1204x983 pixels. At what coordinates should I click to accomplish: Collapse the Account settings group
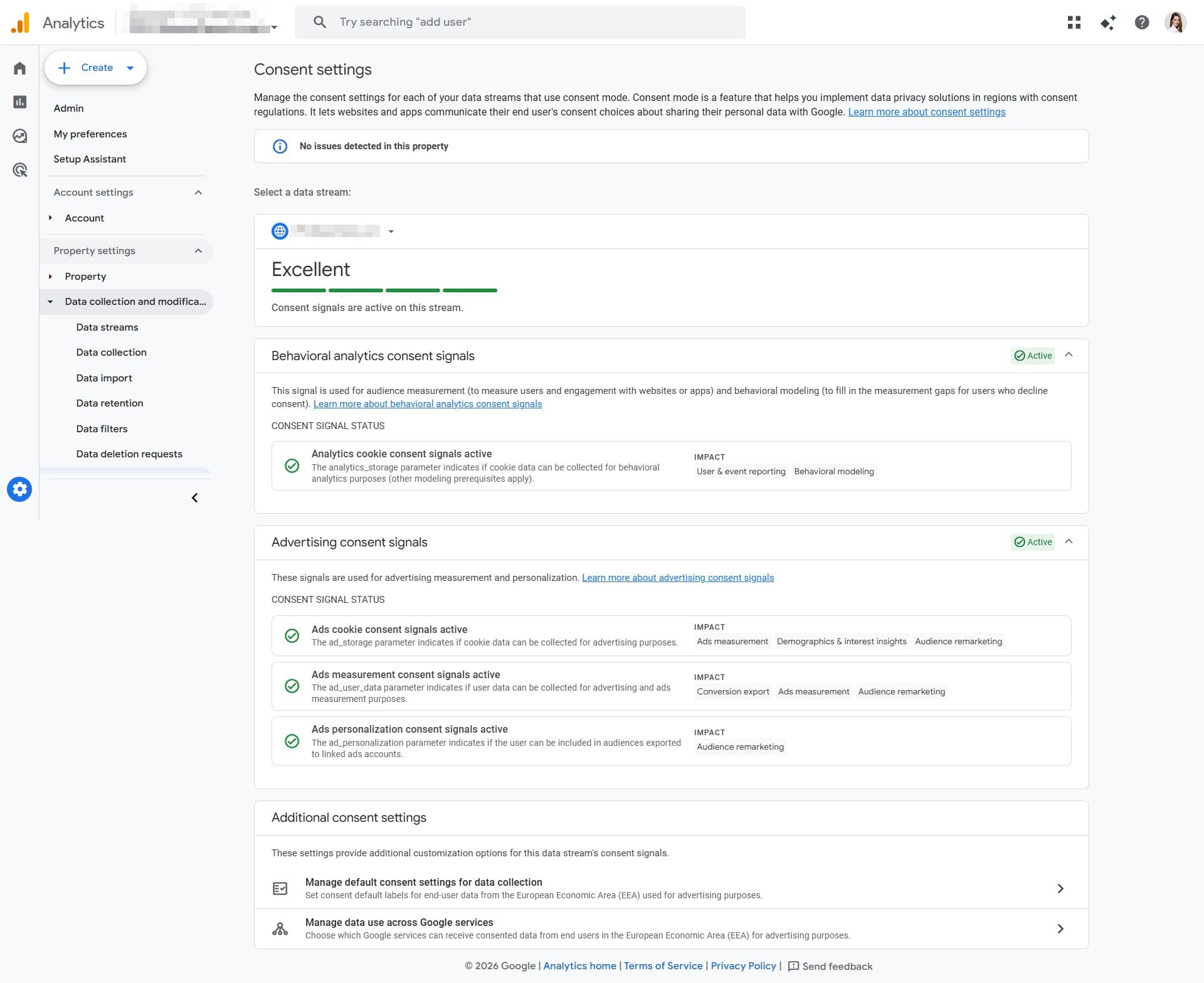point(198,193)
